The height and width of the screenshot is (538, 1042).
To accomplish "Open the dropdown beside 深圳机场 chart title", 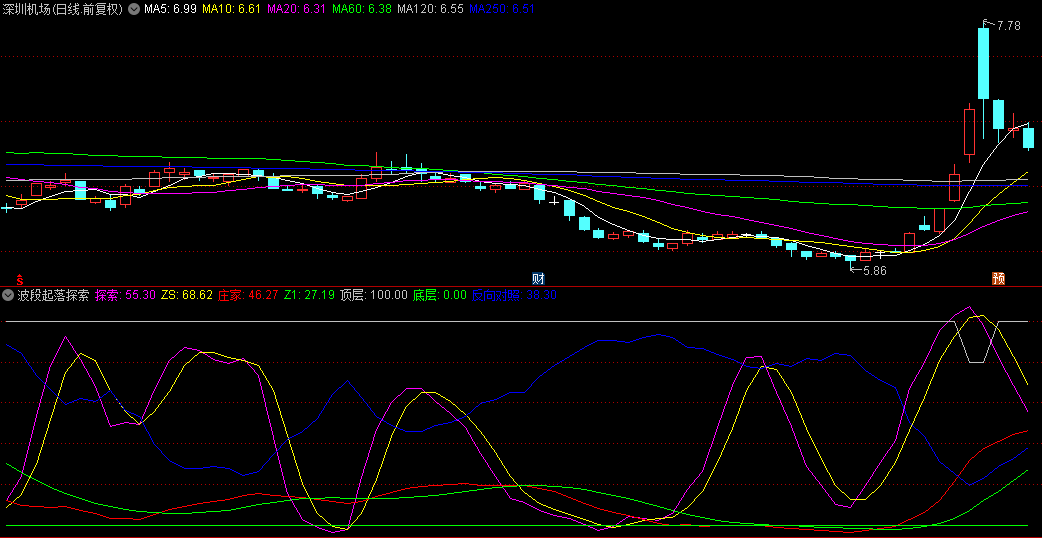I will pos(134,9).
